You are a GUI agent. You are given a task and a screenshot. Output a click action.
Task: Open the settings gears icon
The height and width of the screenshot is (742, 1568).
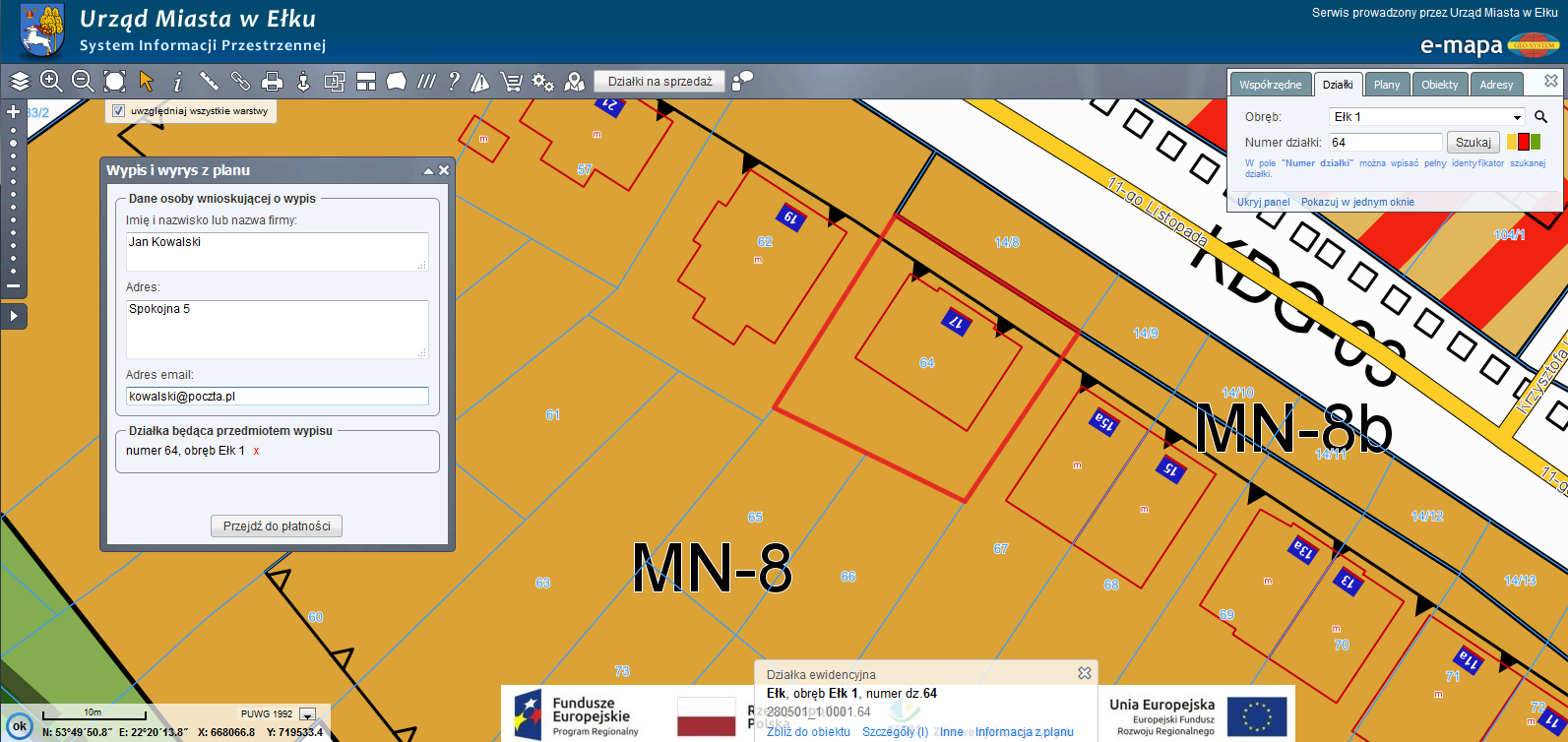point(542,82)
